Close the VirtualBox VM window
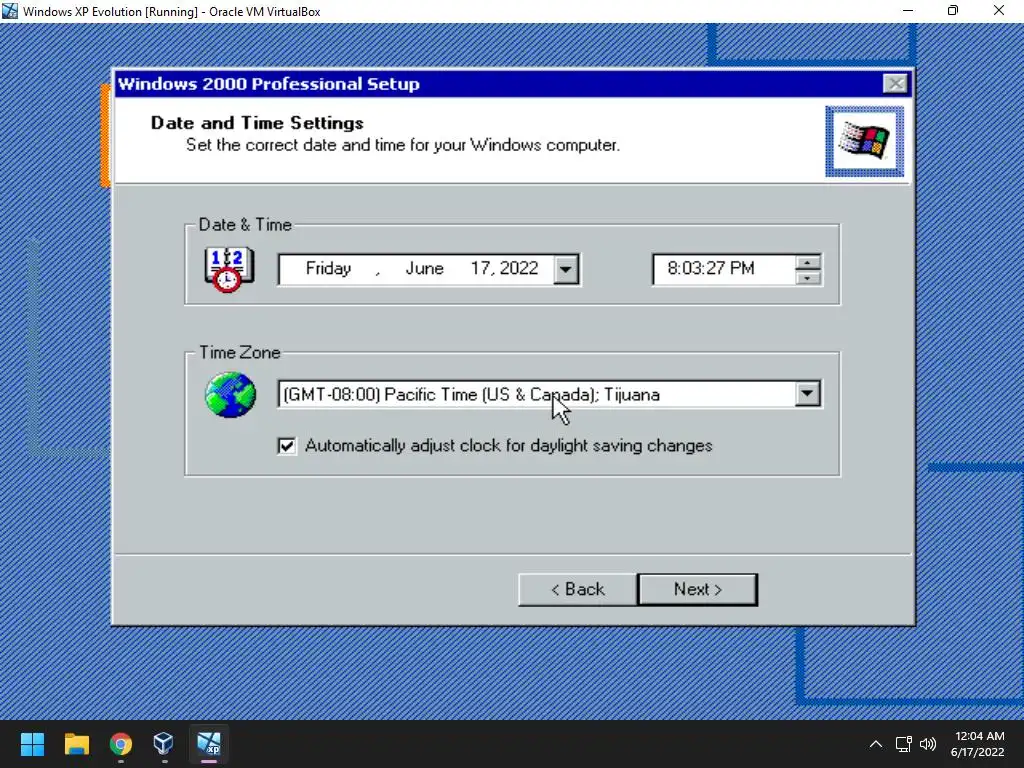Screen dimensions: 1024x768 point(999,10)
